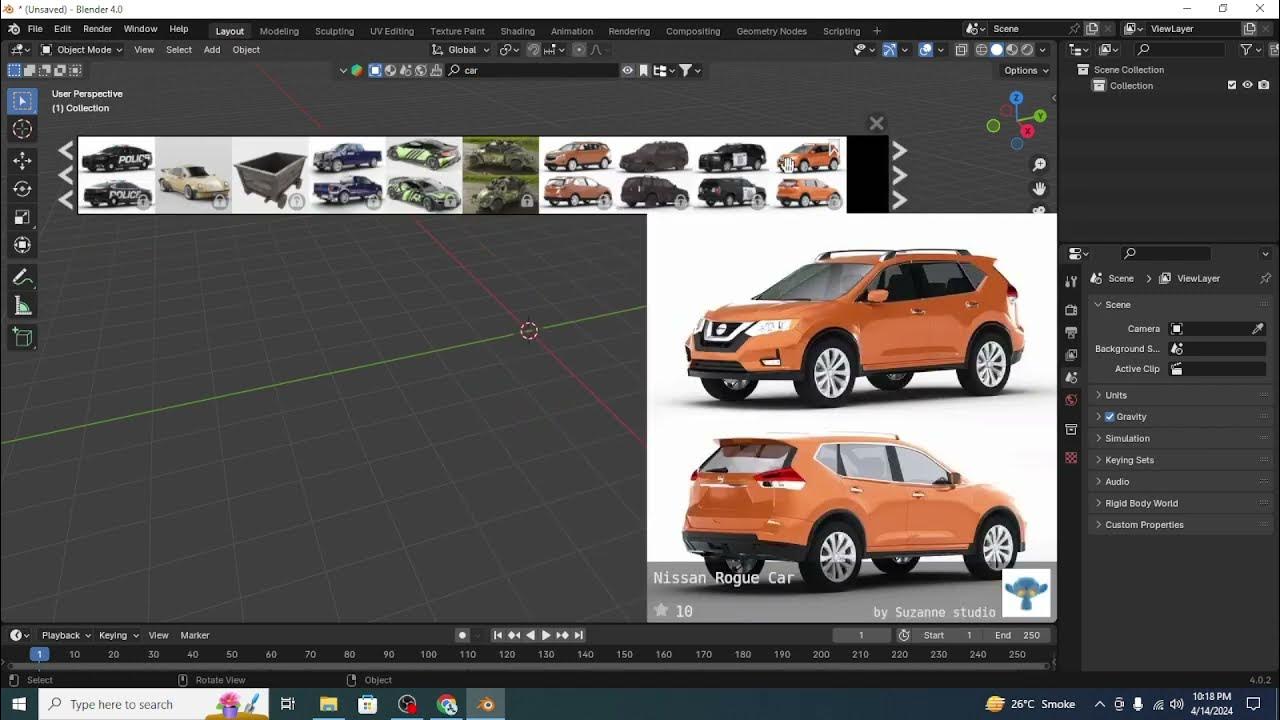Open the View Layer properties tab
Screen dimensions: 1280x720
[x=1071, y=355]
